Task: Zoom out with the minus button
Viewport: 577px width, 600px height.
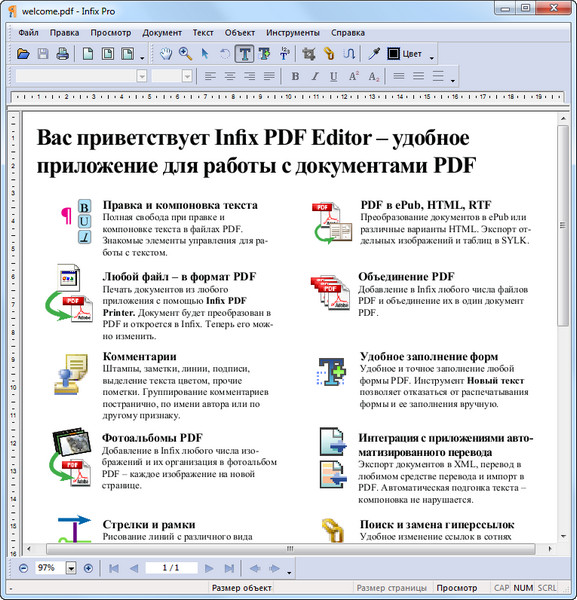Action: pyautogui.click(x=23, y=568)
